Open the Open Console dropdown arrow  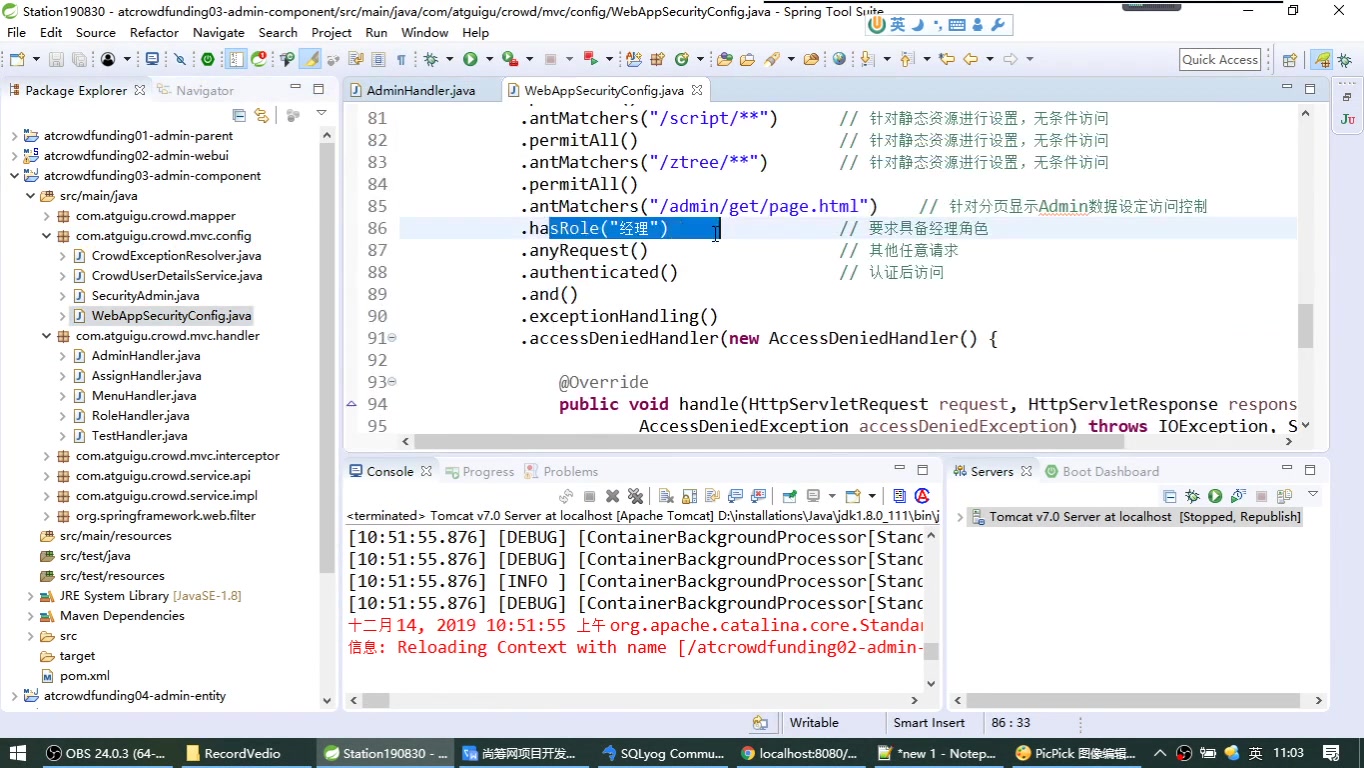(872, 496)
